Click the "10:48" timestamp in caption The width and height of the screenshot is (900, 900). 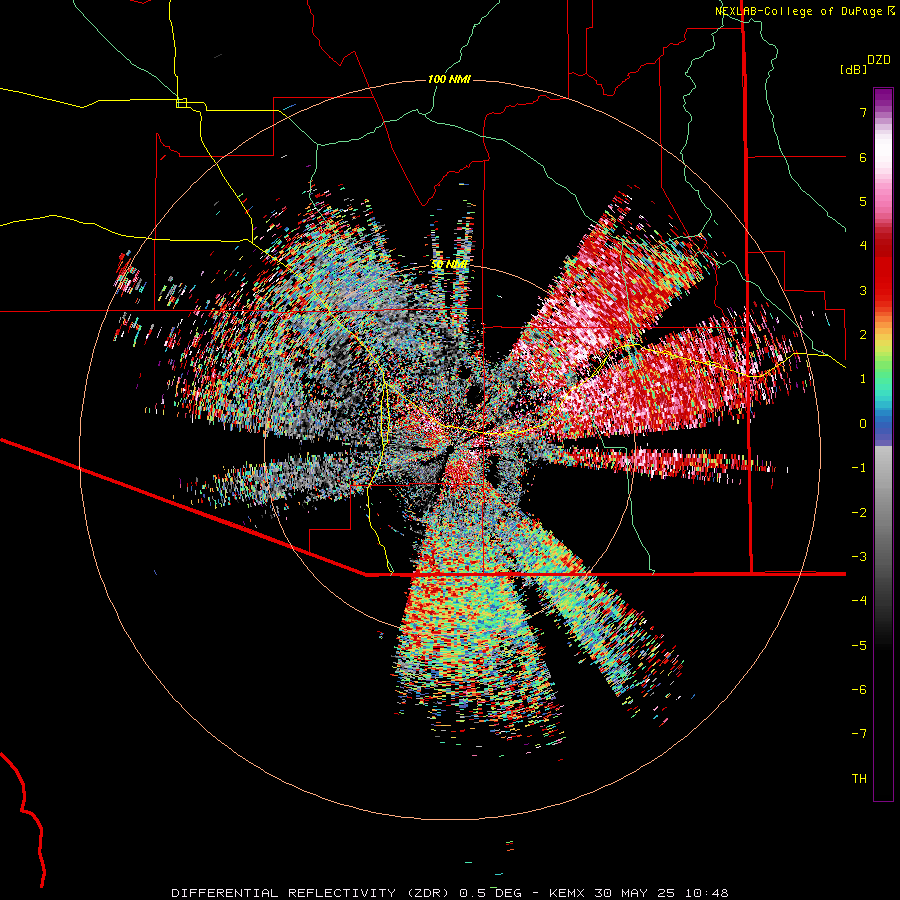707,893
